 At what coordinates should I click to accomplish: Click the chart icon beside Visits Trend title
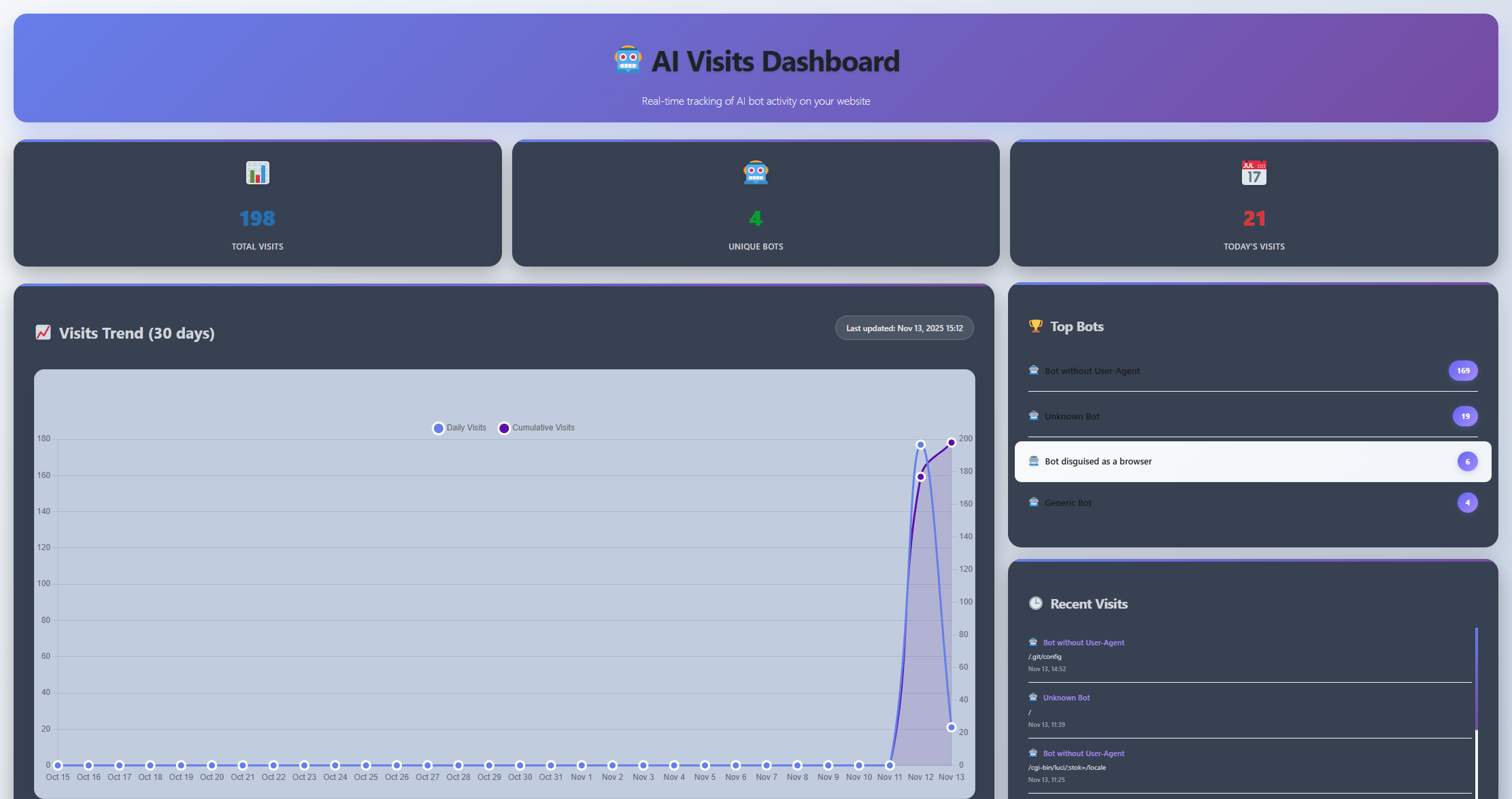pyautogui.click(x=43, y=333)
